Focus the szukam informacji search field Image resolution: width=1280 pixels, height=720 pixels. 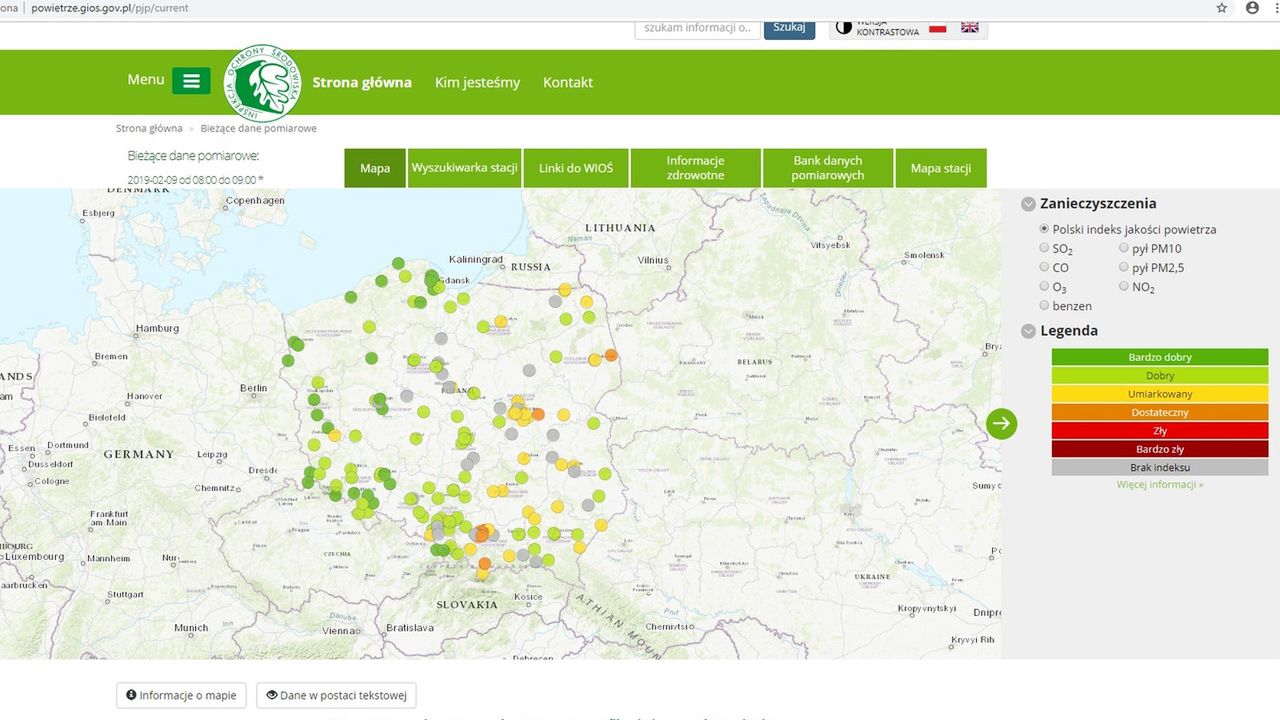click(x=697, y=27)
